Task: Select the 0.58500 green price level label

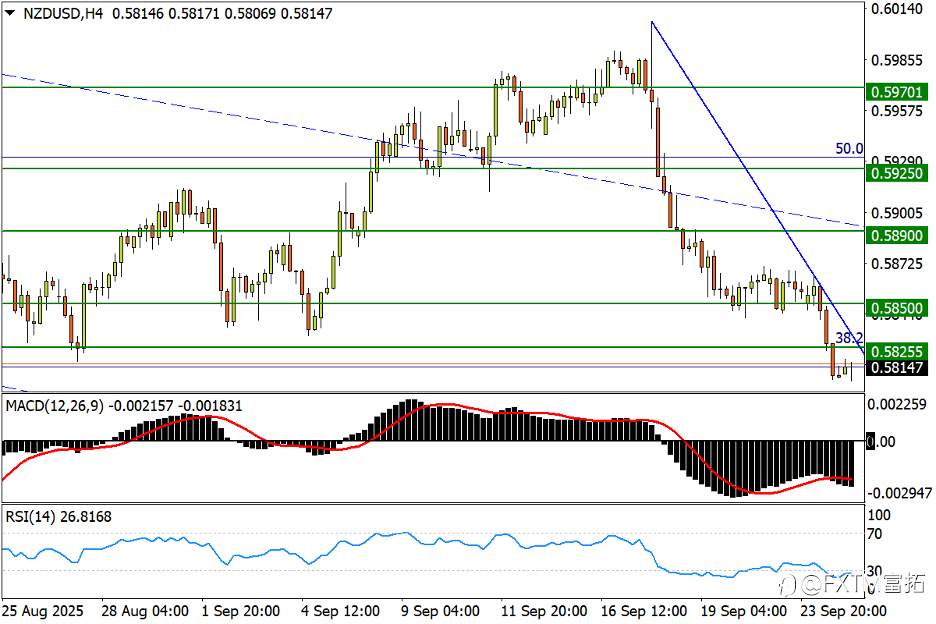Action: click(x=897, y=308)
